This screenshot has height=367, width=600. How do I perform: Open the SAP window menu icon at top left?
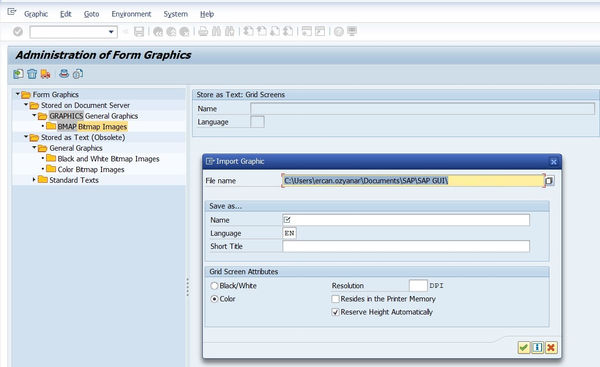coord(12,12)
